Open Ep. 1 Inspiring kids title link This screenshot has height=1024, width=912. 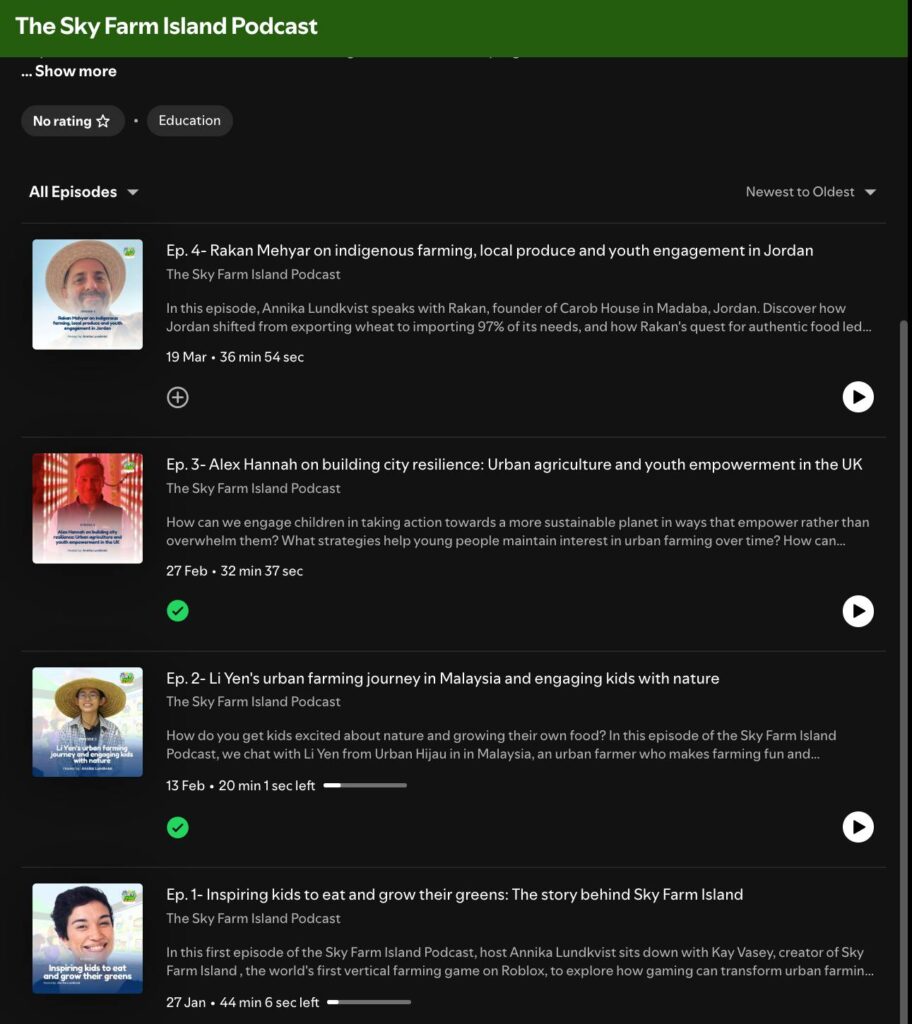tap(454, 894)
